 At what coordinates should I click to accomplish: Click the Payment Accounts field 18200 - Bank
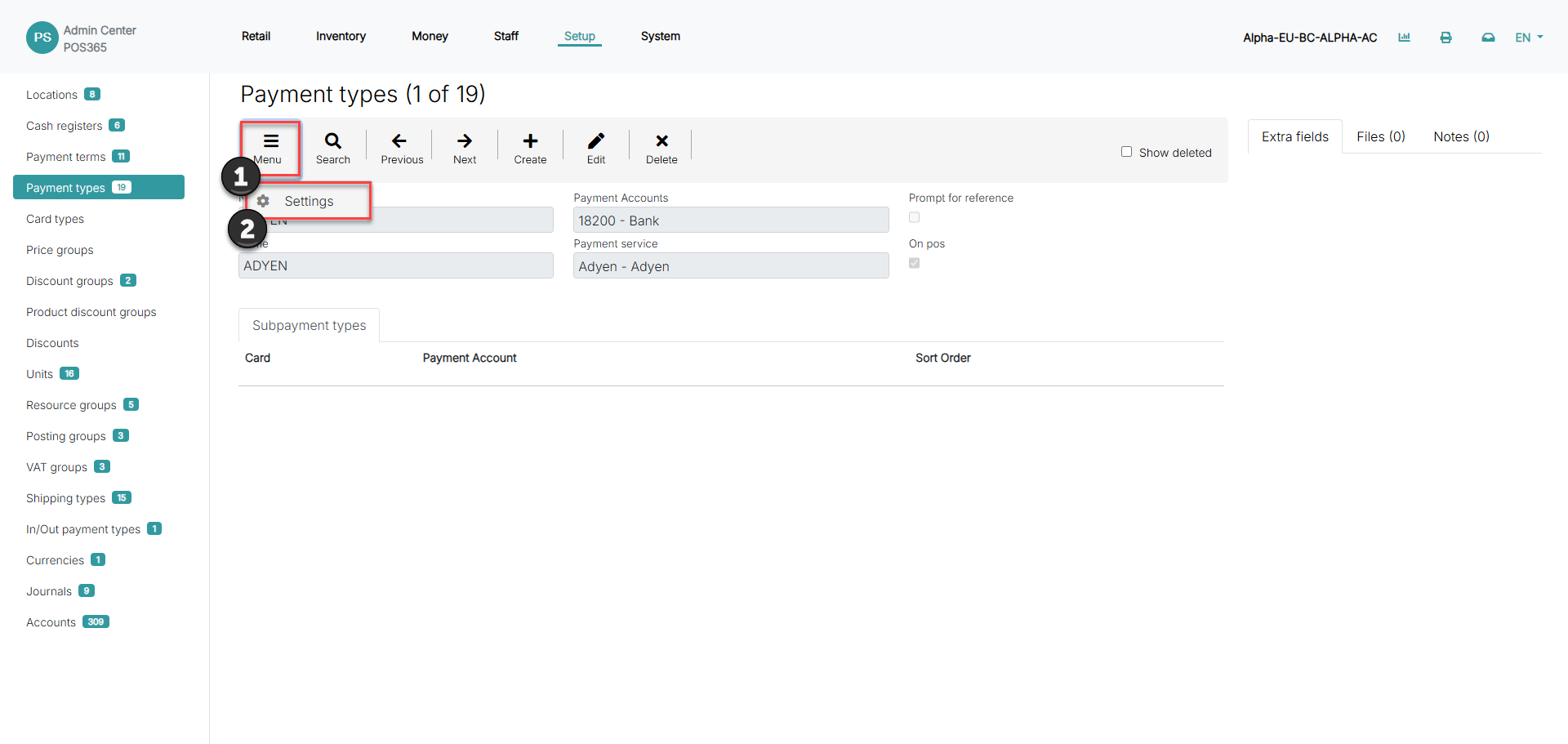coord(731,221)
